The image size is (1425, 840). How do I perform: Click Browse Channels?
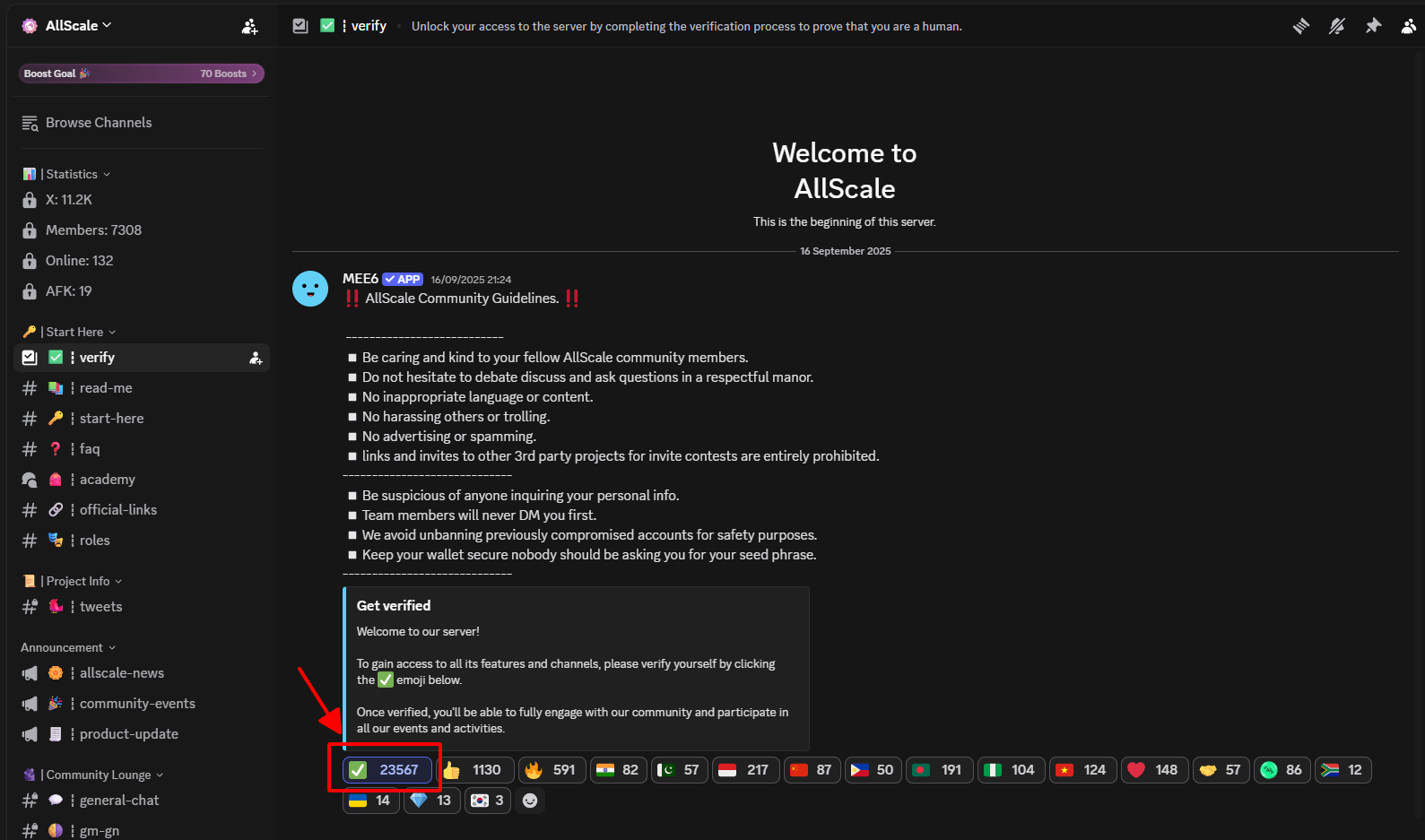pyautogui.click(x=99, y=123)
